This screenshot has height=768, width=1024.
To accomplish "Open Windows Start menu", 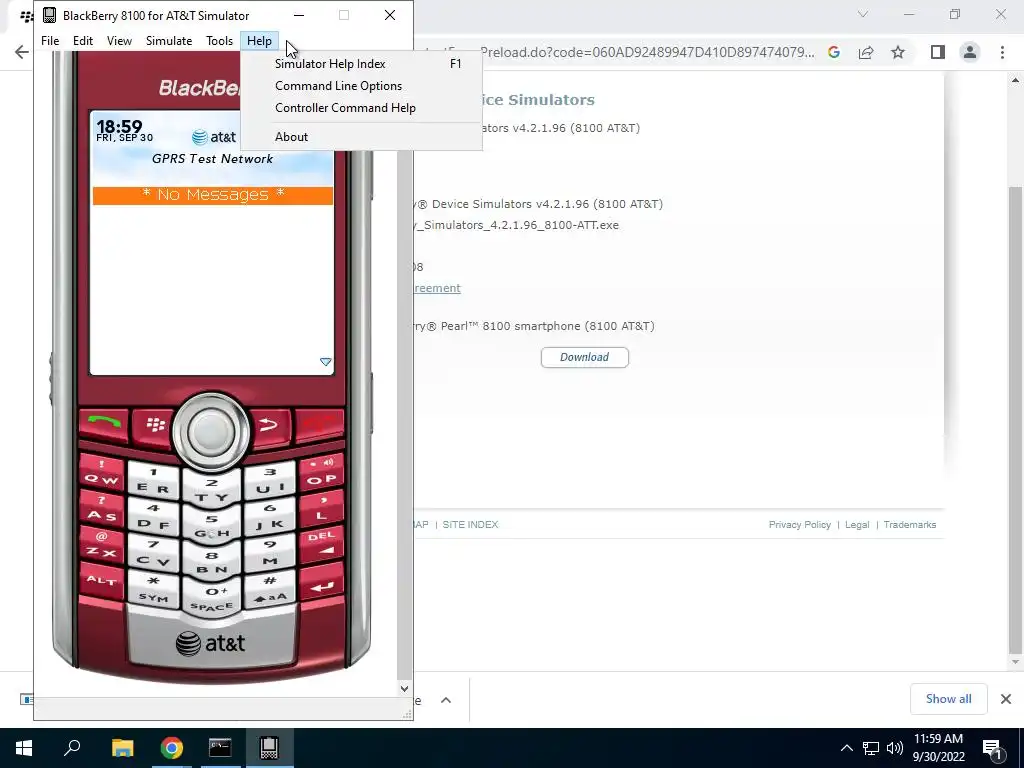I will [x=24, y=748].
